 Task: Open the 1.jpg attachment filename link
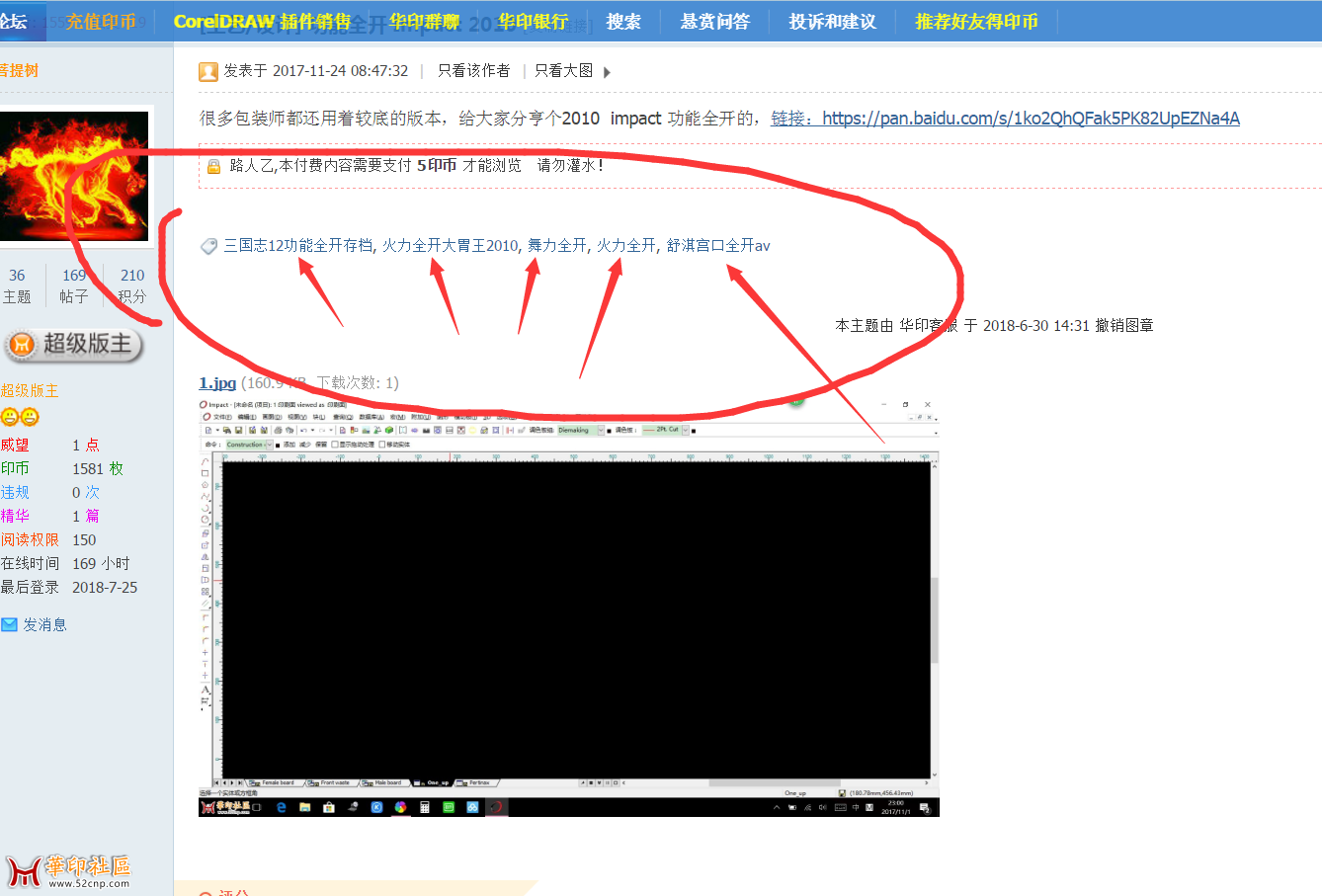click(x=217, y=383)
